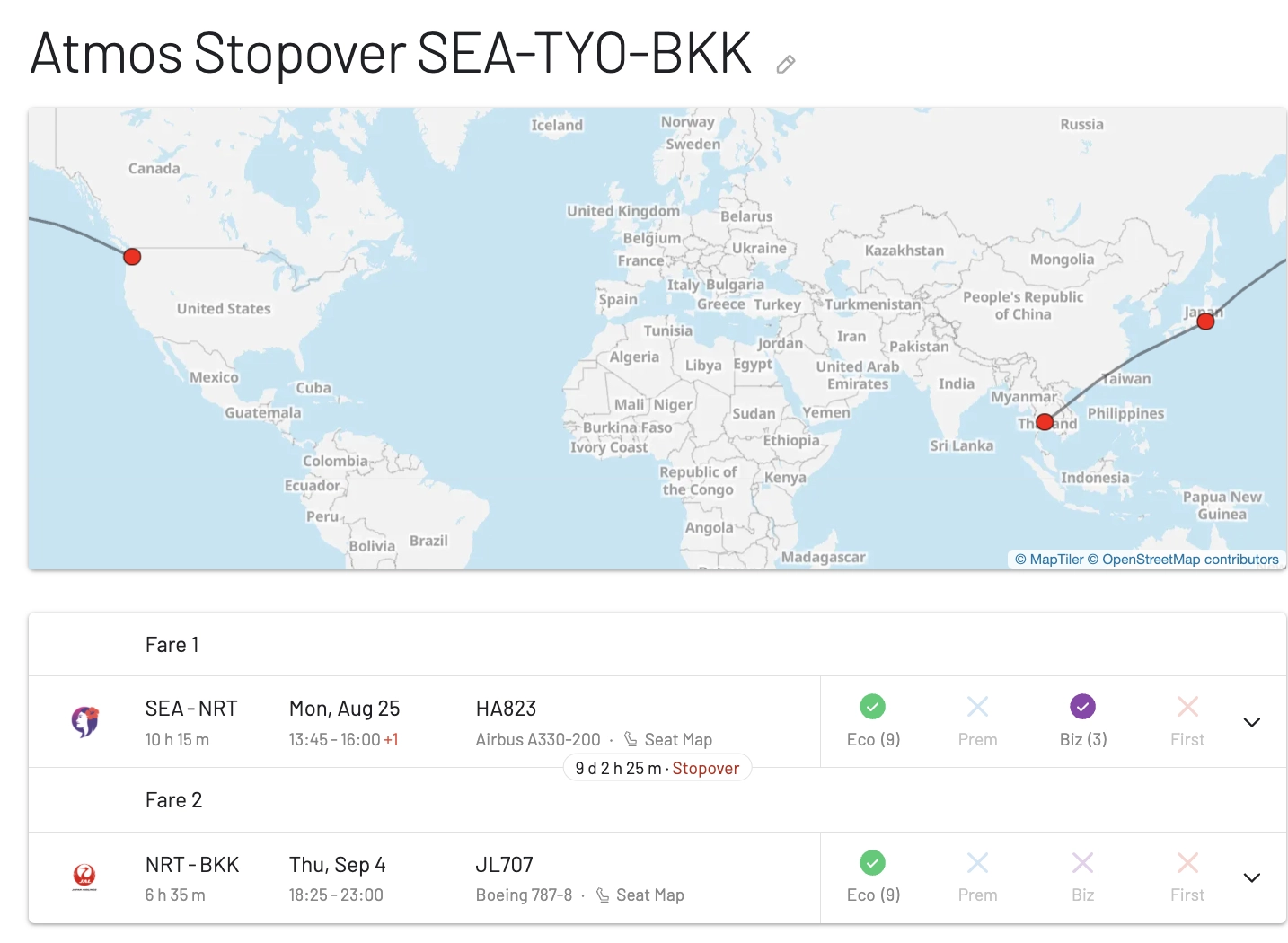Click the seat icon next to HA823 Seat Map
The width and height of the screenshot is (1288, 943).
click(631, 739)
